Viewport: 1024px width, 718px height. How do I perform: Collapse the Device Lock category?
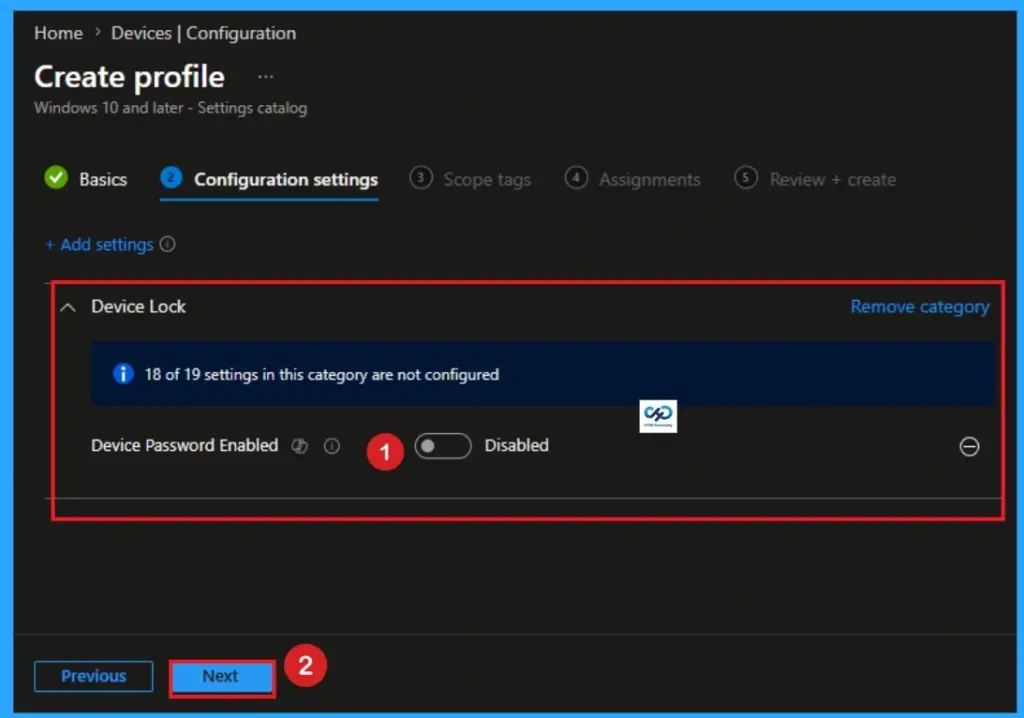click(68, 307)
